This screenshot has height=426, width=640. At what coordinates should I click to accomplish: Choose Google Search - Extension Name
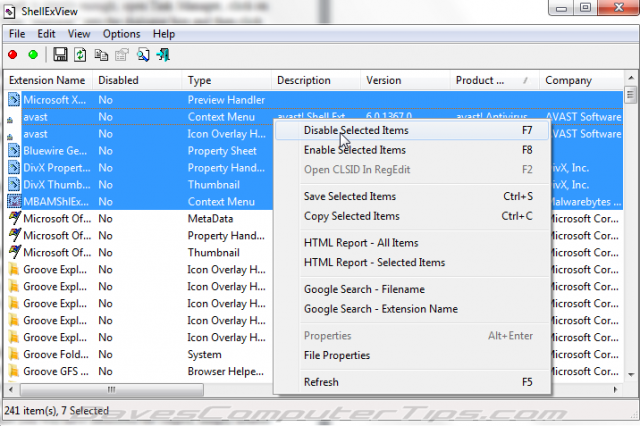pos(411,309)
